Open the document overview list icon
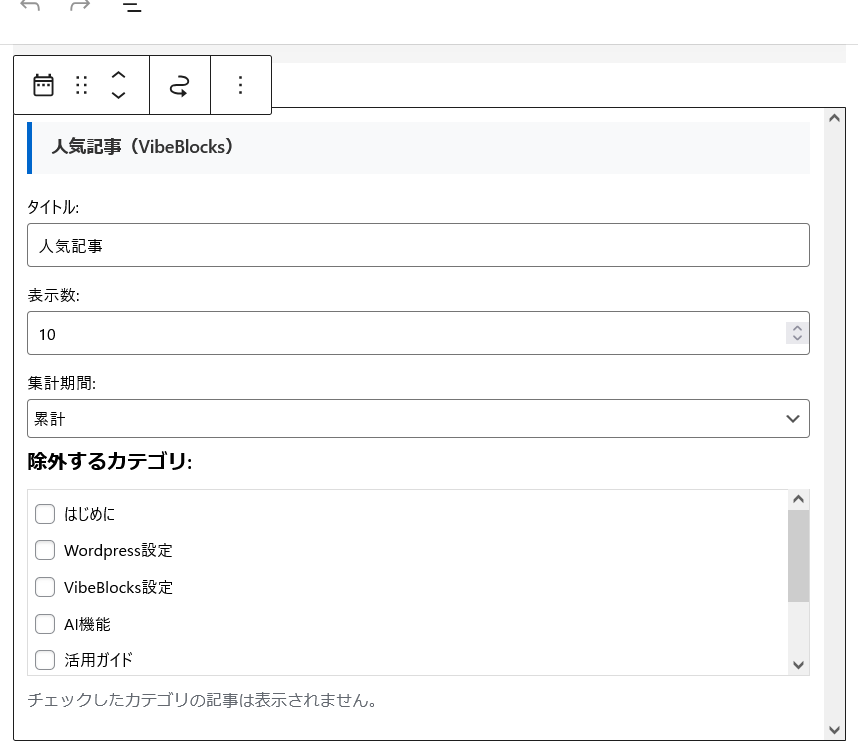858x746 pixels. (131, 8)
